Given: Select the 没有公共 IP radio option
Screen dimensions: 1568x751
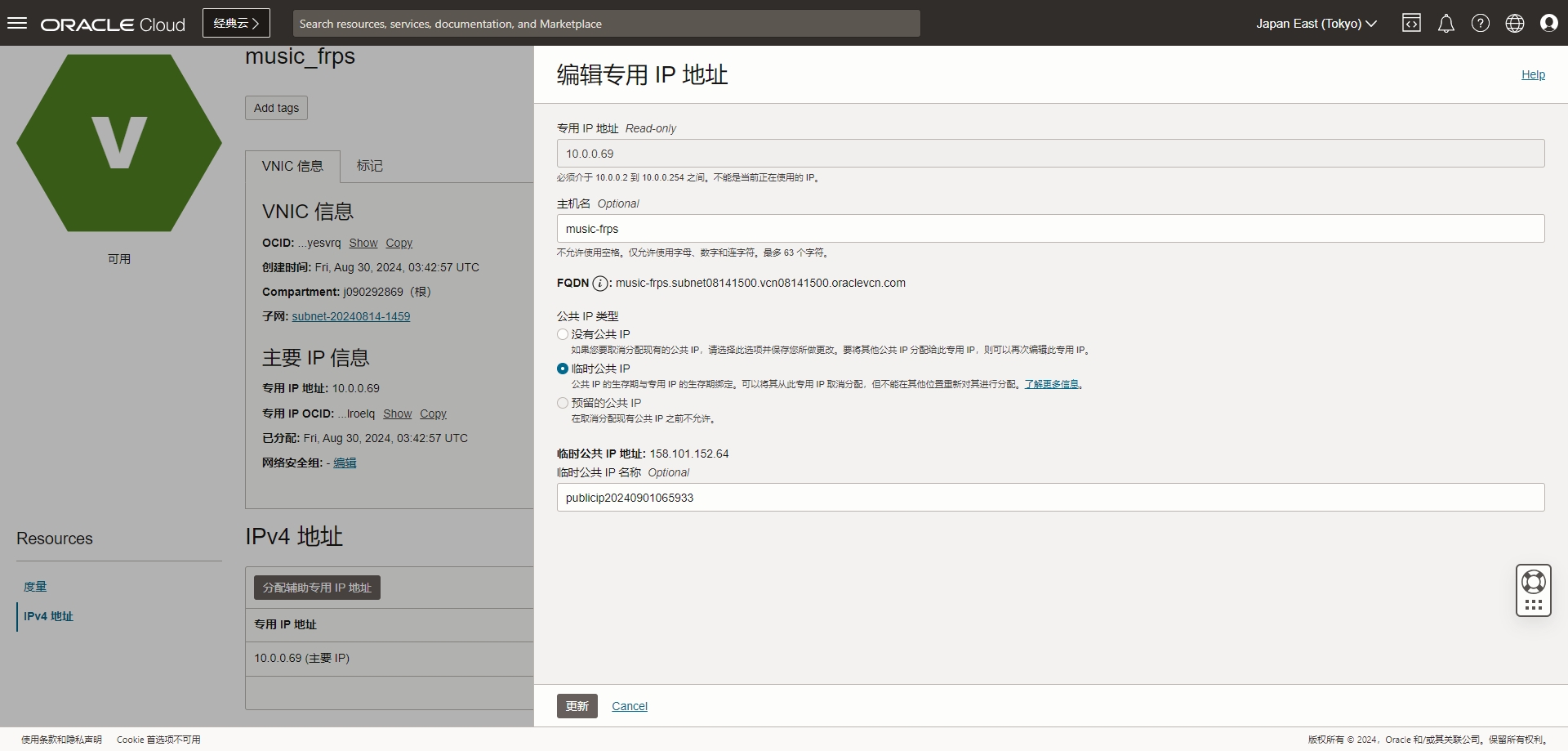Looking at the screenshot, I should tap(563, 334).
